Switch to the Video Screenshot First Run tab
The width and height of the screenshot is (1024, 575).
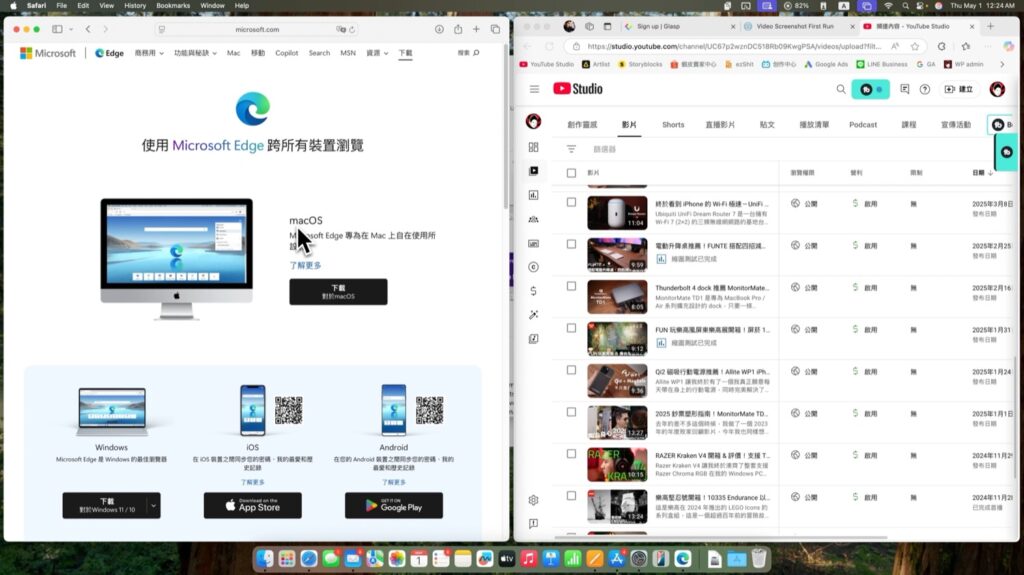[800, 27]
